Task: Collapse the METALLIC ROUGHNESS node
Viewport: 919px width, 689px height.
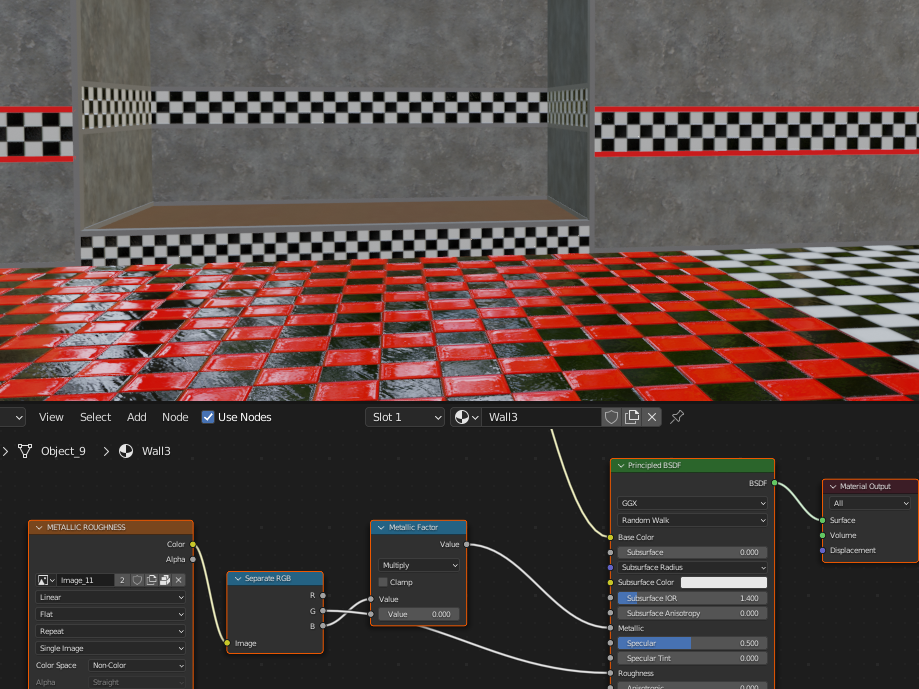Action: 39,527
